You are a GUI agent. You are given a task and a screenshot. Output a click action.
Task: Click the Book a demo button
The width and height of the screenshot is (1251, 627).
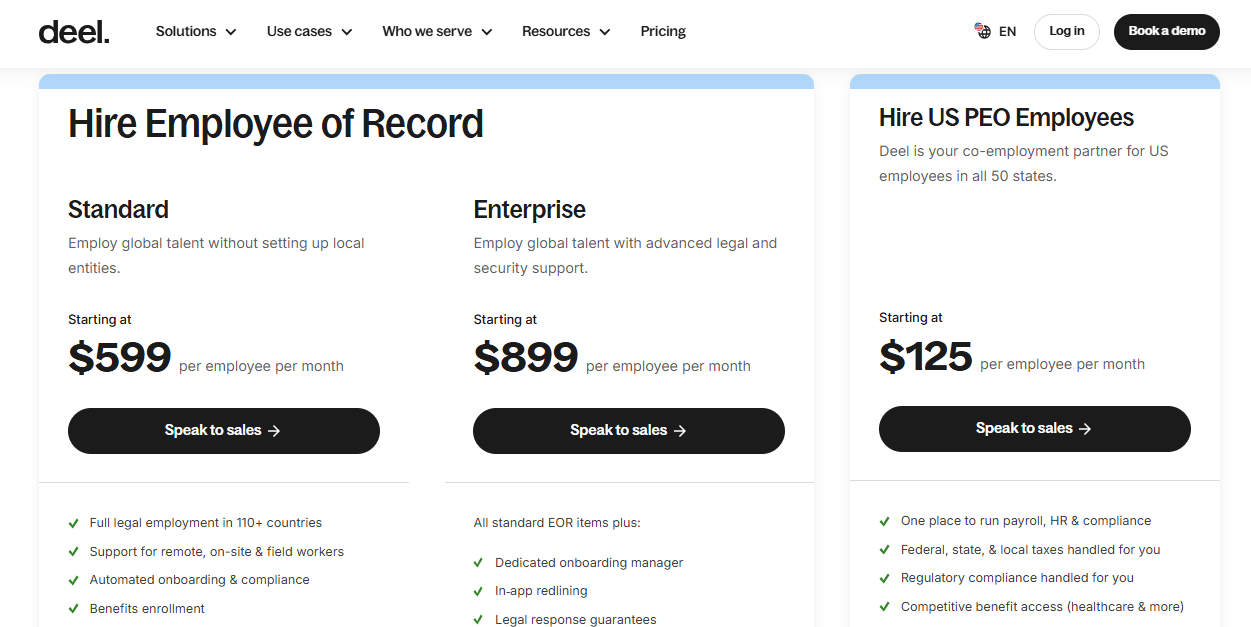click(x=1167, y=31)
